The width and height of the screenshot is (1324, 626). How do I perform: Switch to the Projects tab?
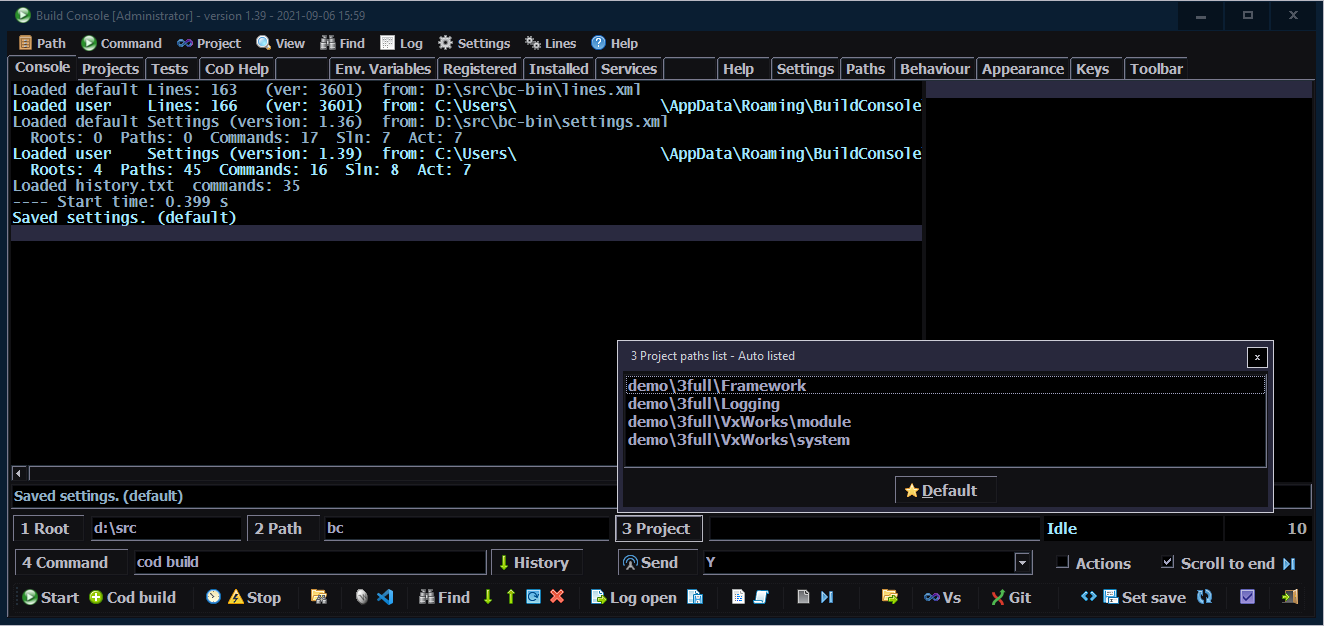tap(110, 69)
